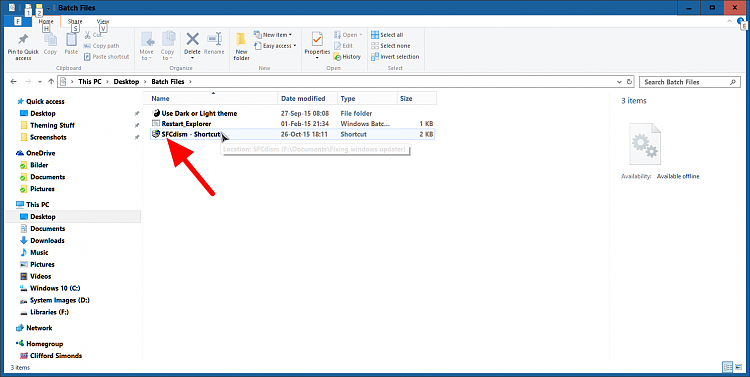Screen dimensions: 750x377
Task: Open the Copy to dropdown
Action: click(167, 46)
